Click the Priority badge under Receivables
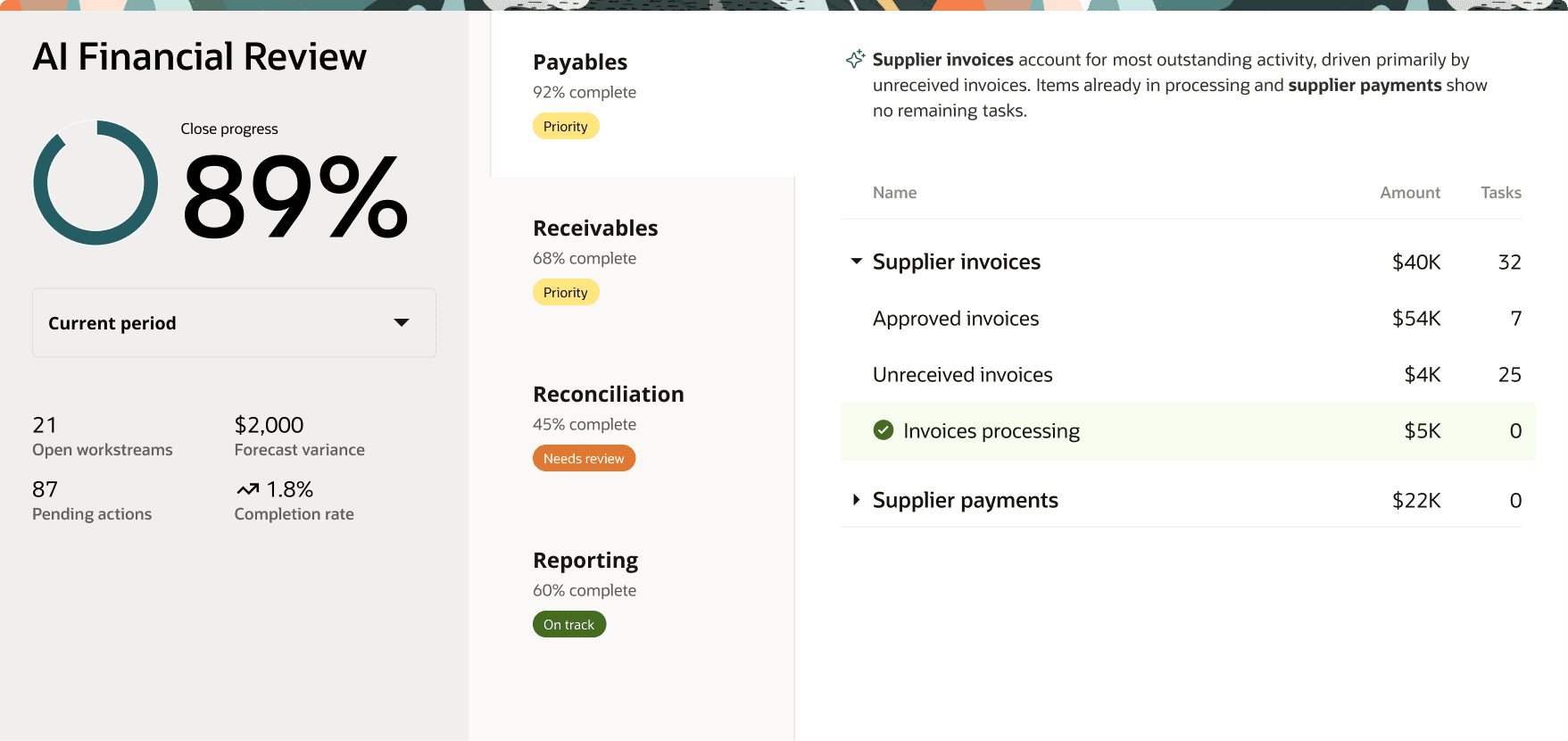Image resolution: width=1568 pixels, height=741 pixels. tap(566, 292)
